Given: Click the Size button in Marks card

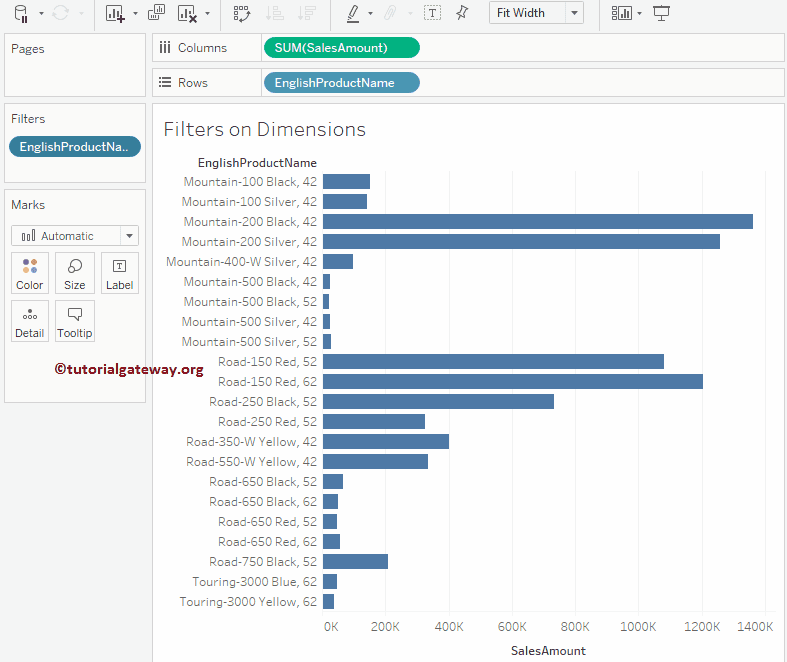Looking at the screenshot, I should [x=75, y=273].
